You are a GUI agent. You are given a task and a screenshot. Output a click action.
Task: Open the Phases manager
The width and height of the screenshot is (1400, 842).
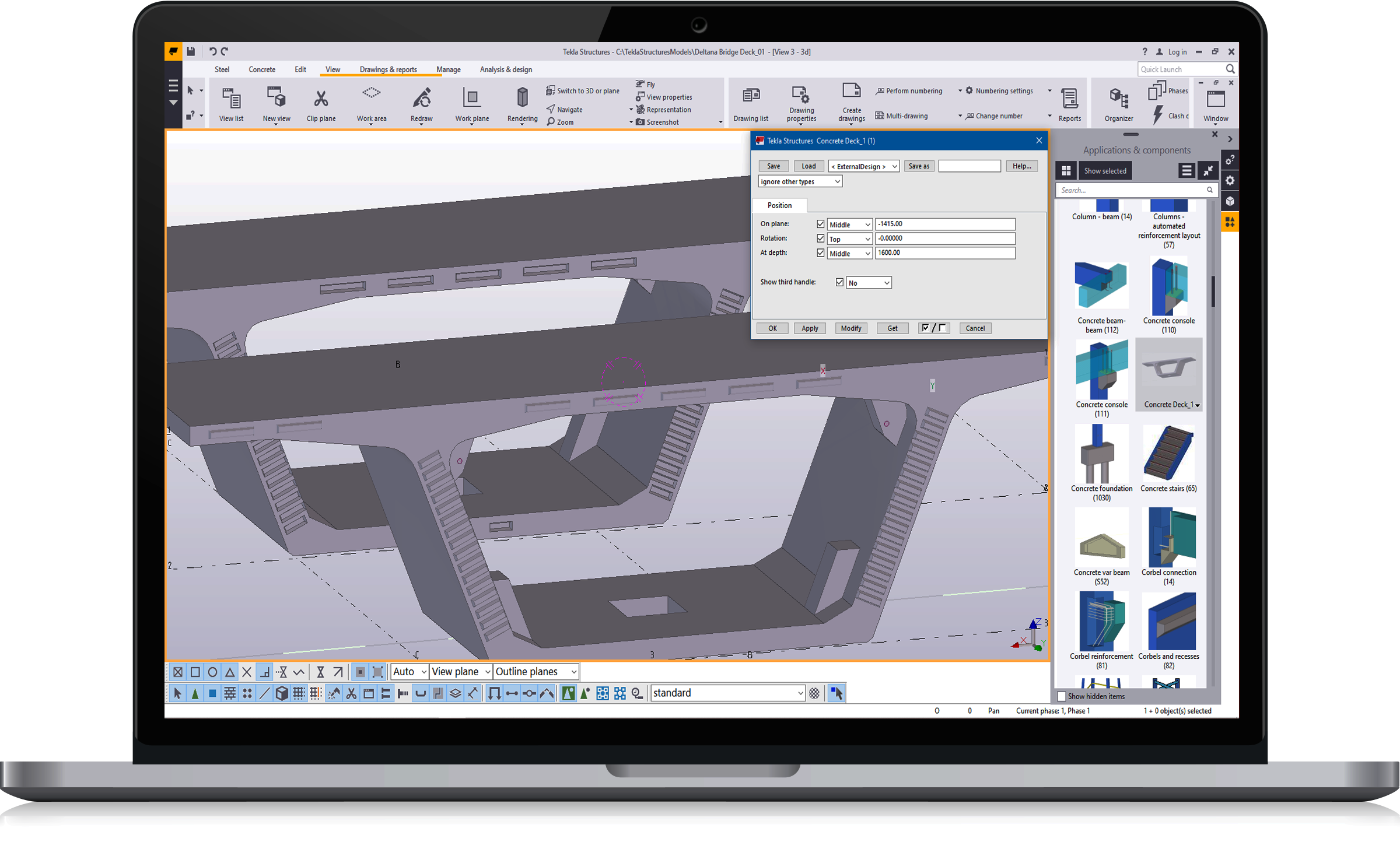coord(1168,91)
